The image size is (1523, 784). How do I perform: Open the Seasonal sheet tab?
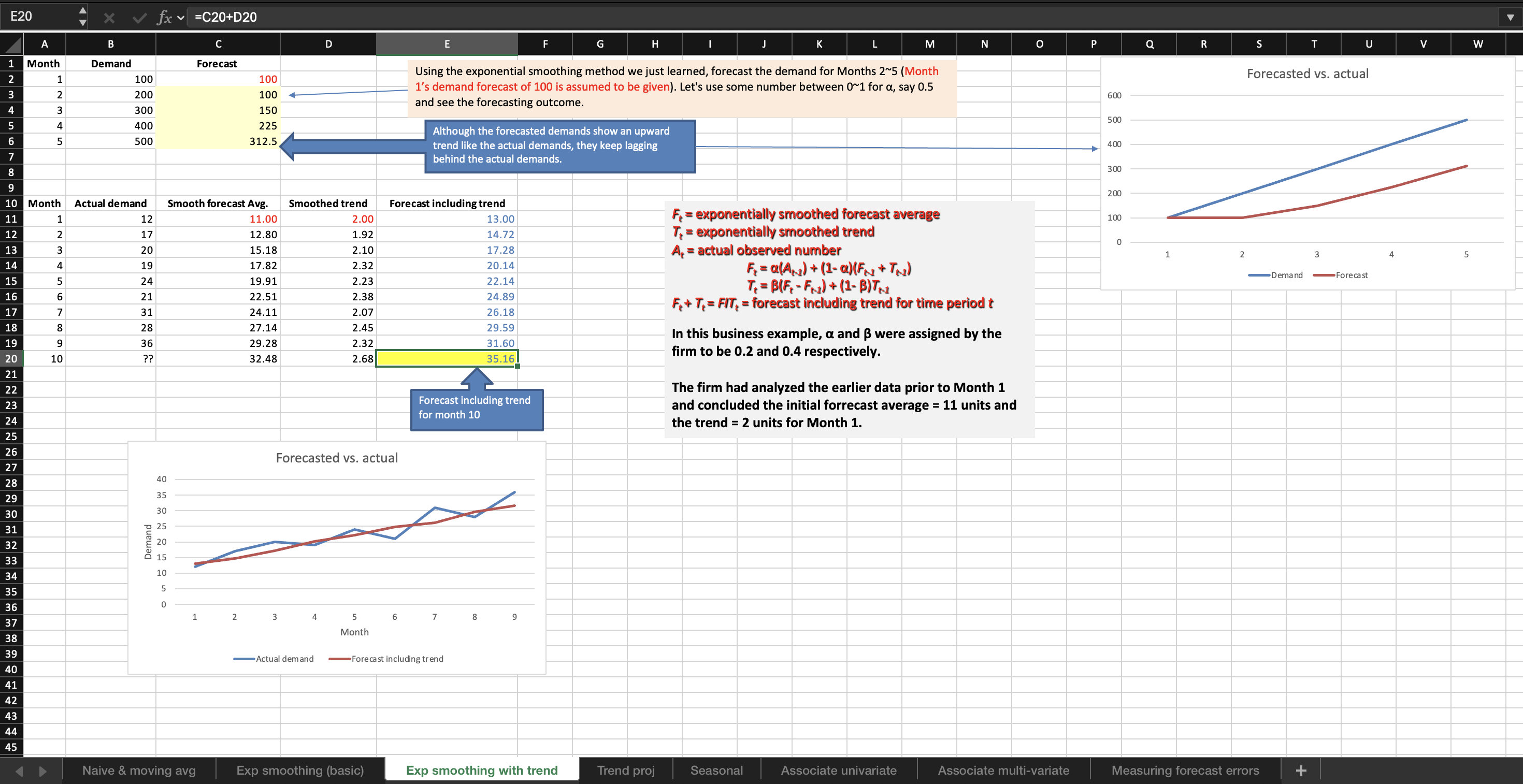(x=716, y=771)
